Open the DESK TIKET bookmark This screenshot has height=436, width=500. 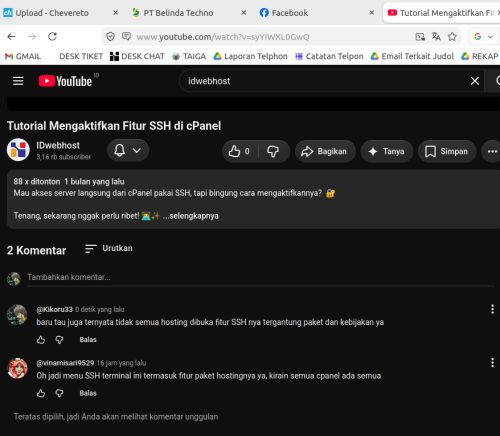pos(81,56)
